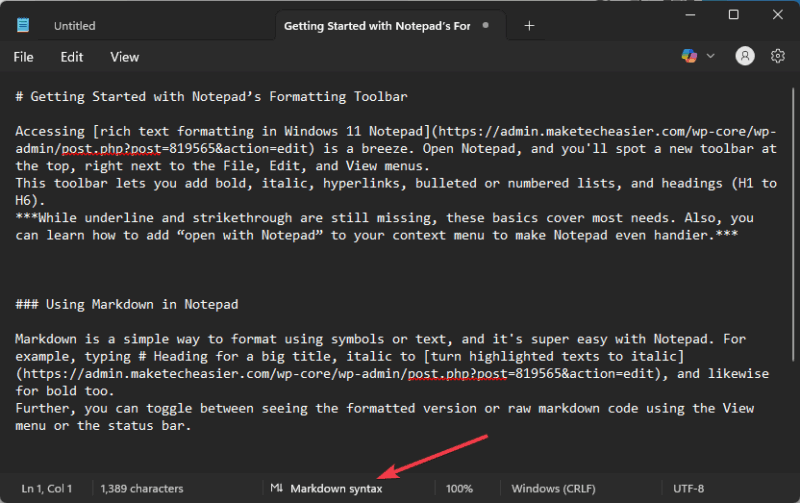This screenshot has height=503, width=800.
Task: Click the unsaved-changes dot on active tab
Action: [485, 25]
